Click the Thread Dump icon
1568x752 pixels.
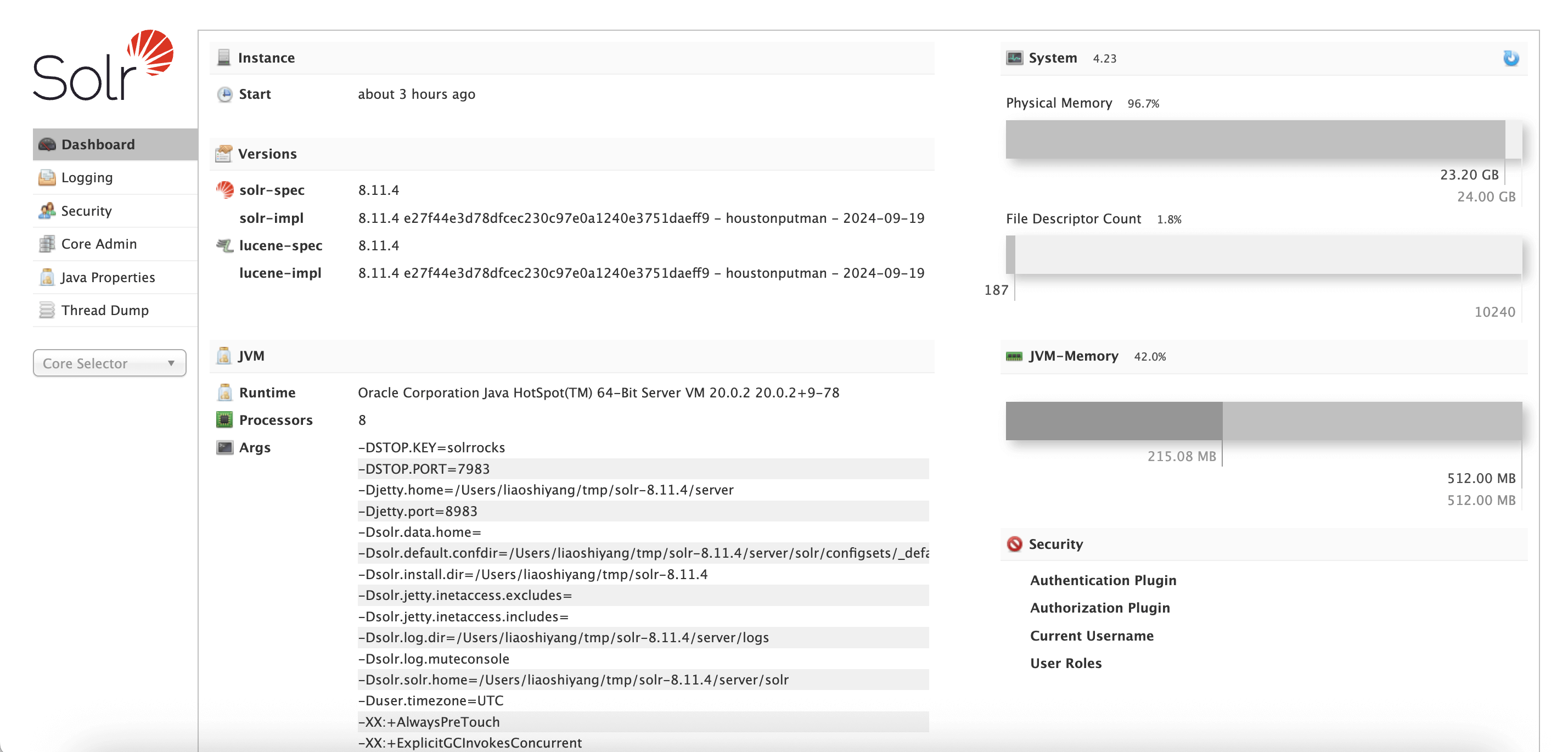pos(47,310)
